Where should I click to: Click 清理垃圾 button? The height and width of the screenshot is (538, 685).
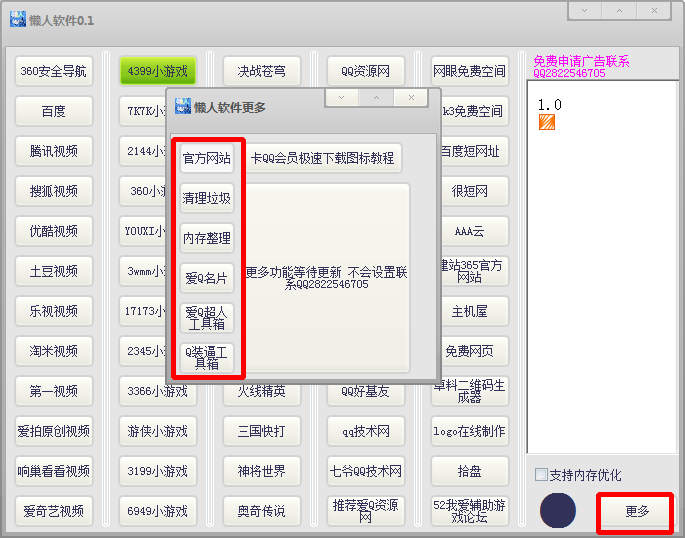click(x=207, y=198)
